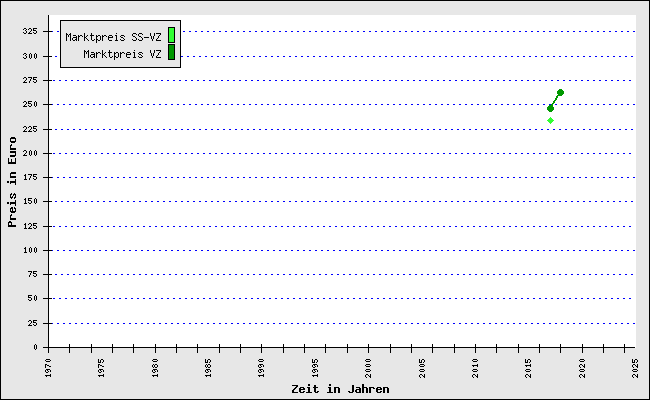Image resolution: width=650 pixels, height=400 pixels.
Task: Click the light green diamond data point
Action: (551, 121)
